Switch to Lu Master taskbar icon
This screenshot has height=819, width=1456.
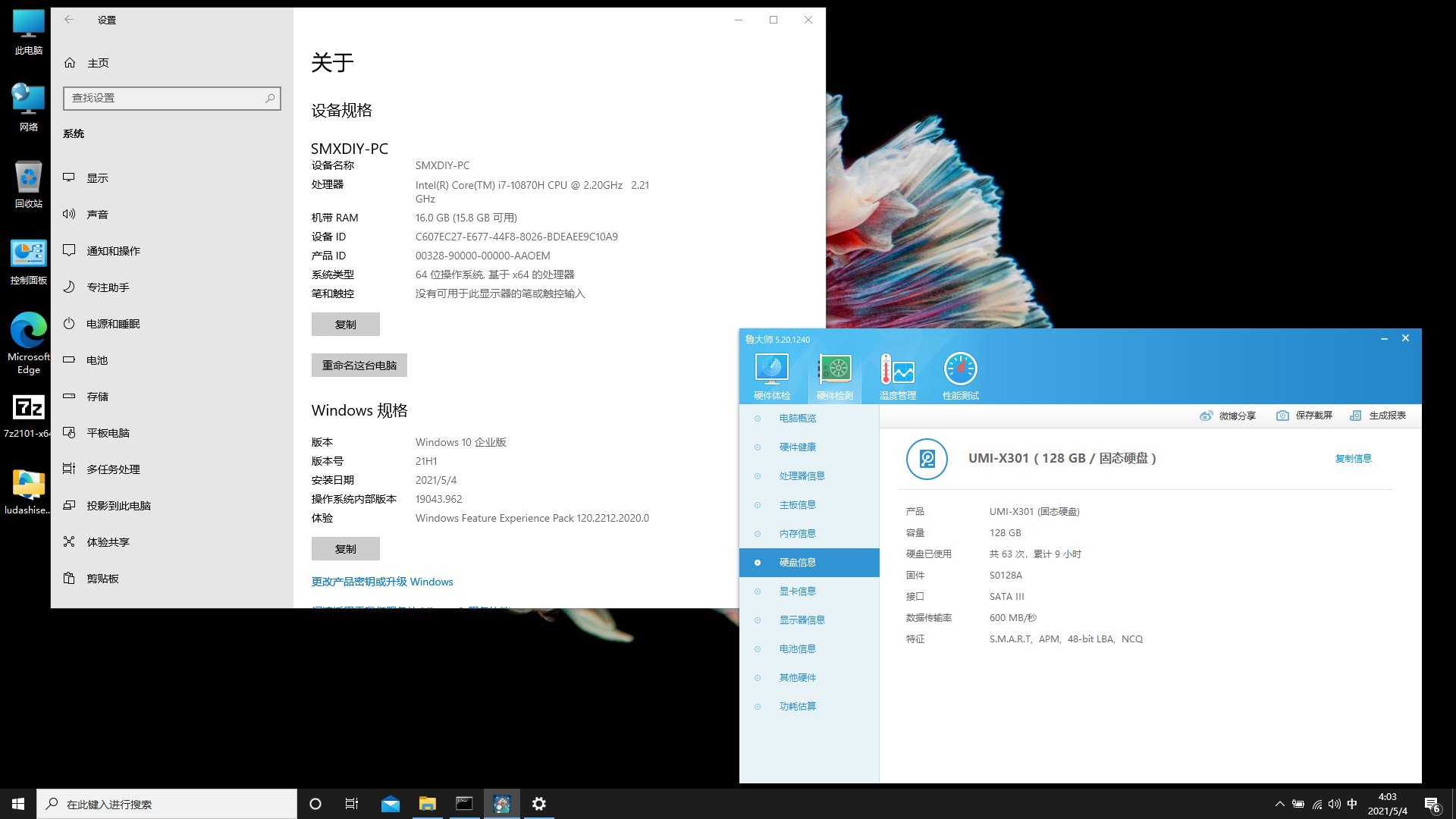tap(501, 804)
